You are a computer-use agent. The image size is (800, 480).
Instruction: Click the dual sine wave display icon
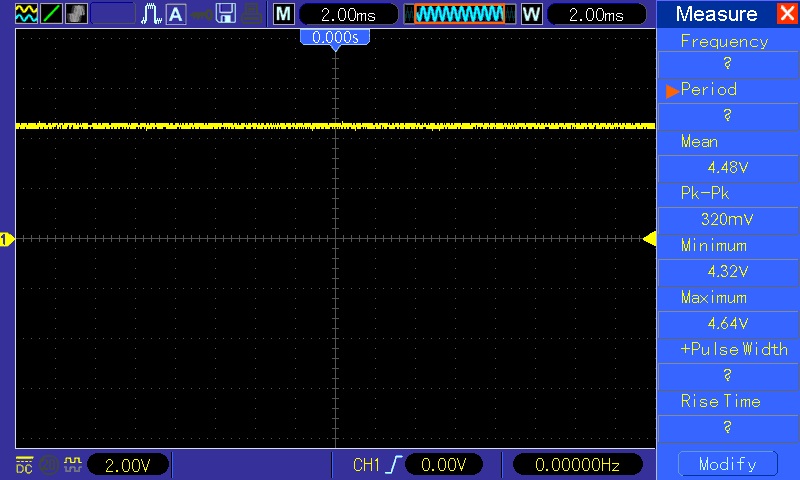[26, 14]
